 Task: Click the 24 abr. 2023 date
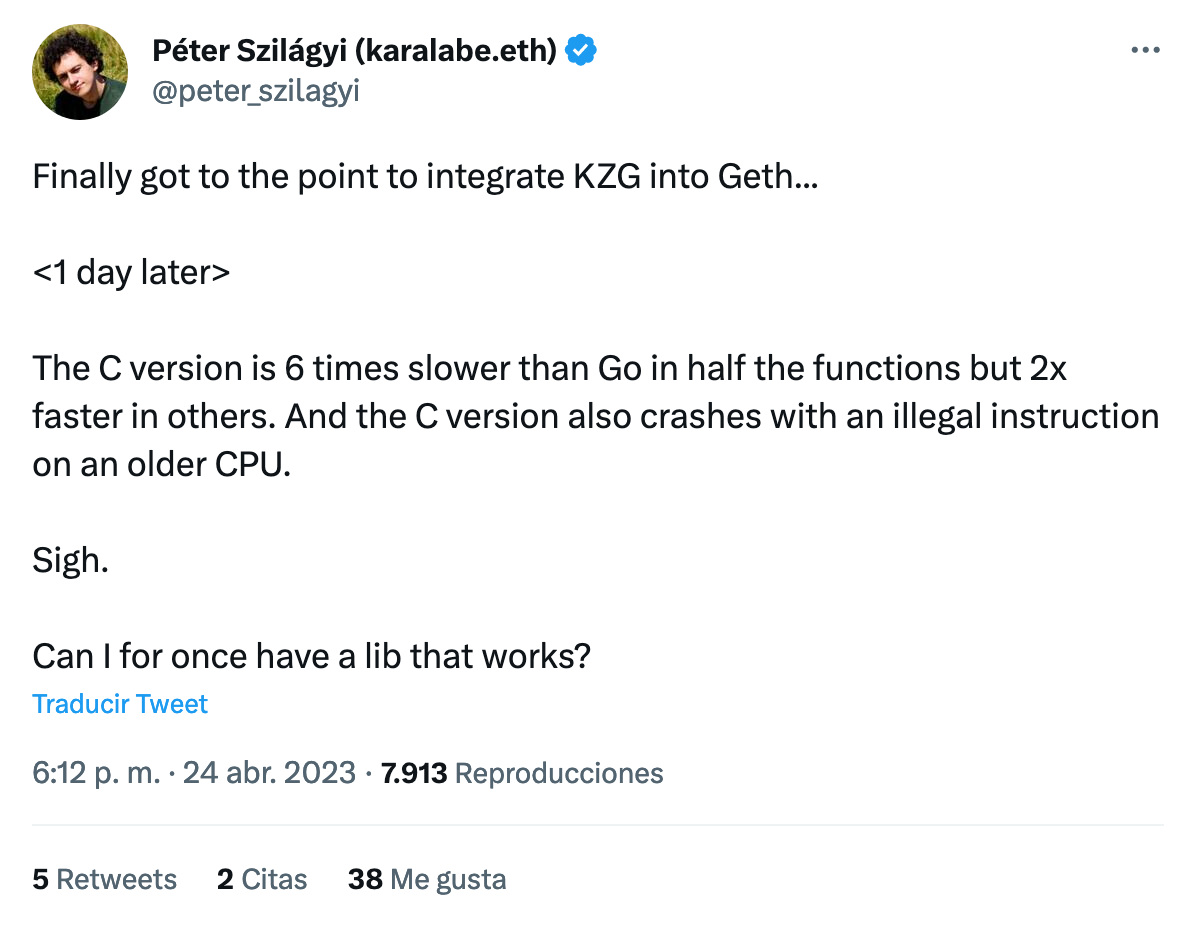[270, 773]
